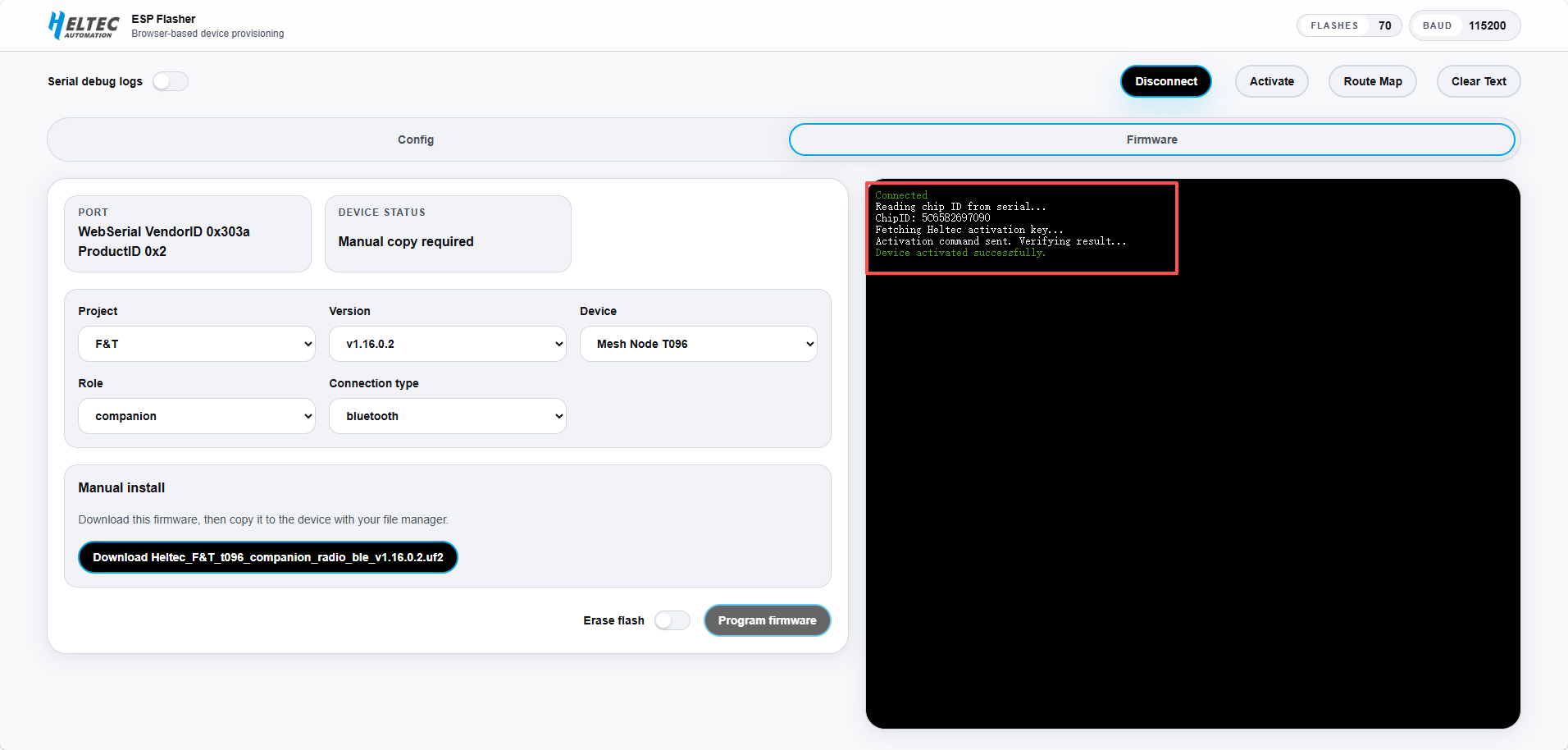Screen dimensions: 1568x750
Task: Click the BAUD 115200 indicator pill
Action: click(x=1465, y=25)
